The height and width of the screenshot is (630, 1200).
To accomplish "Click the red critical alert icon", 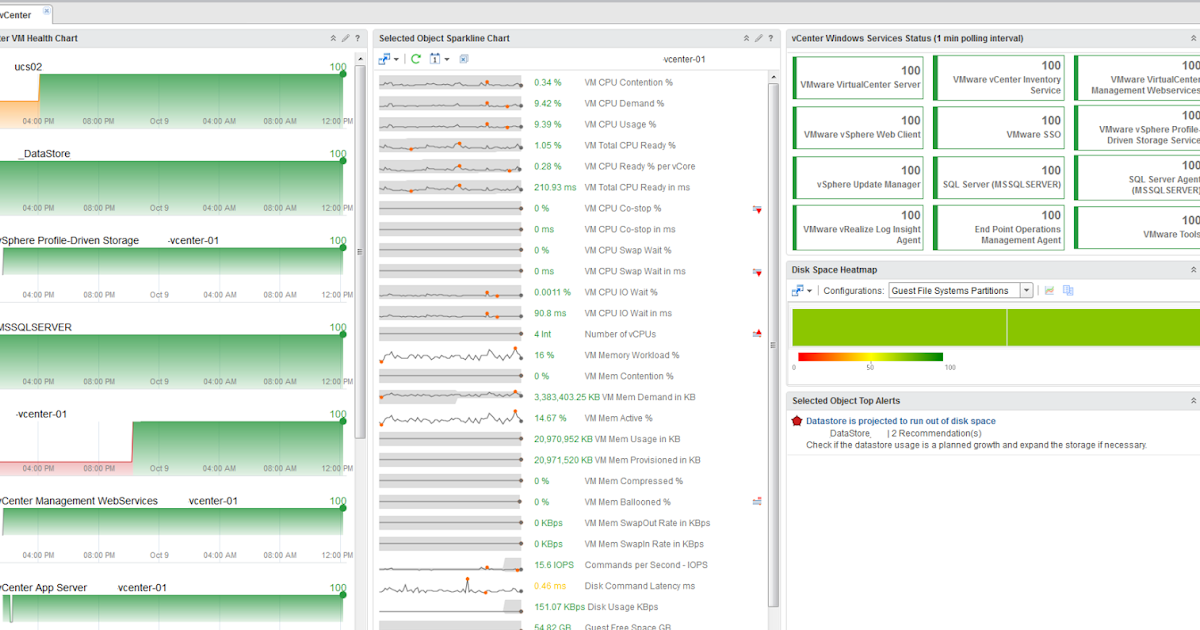I will 797,421.
